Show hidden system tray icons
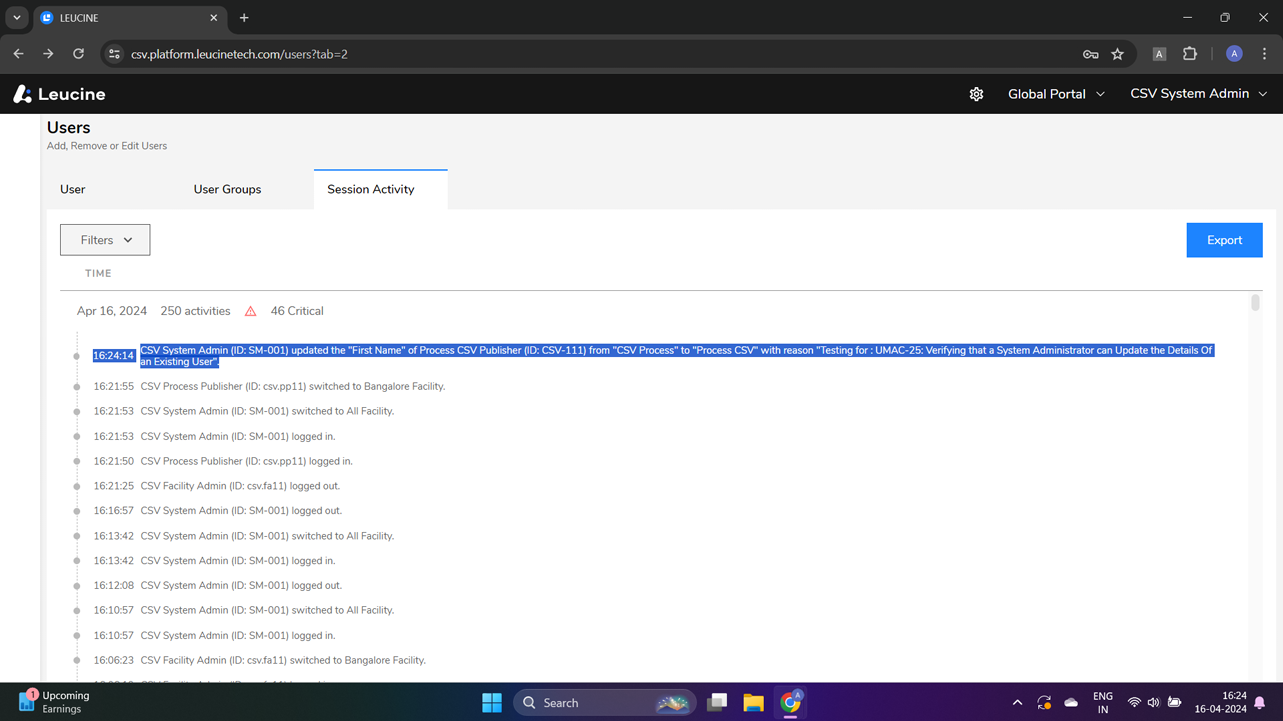The height and width of the screenshot is (721, 1283). pos(1017,703)
